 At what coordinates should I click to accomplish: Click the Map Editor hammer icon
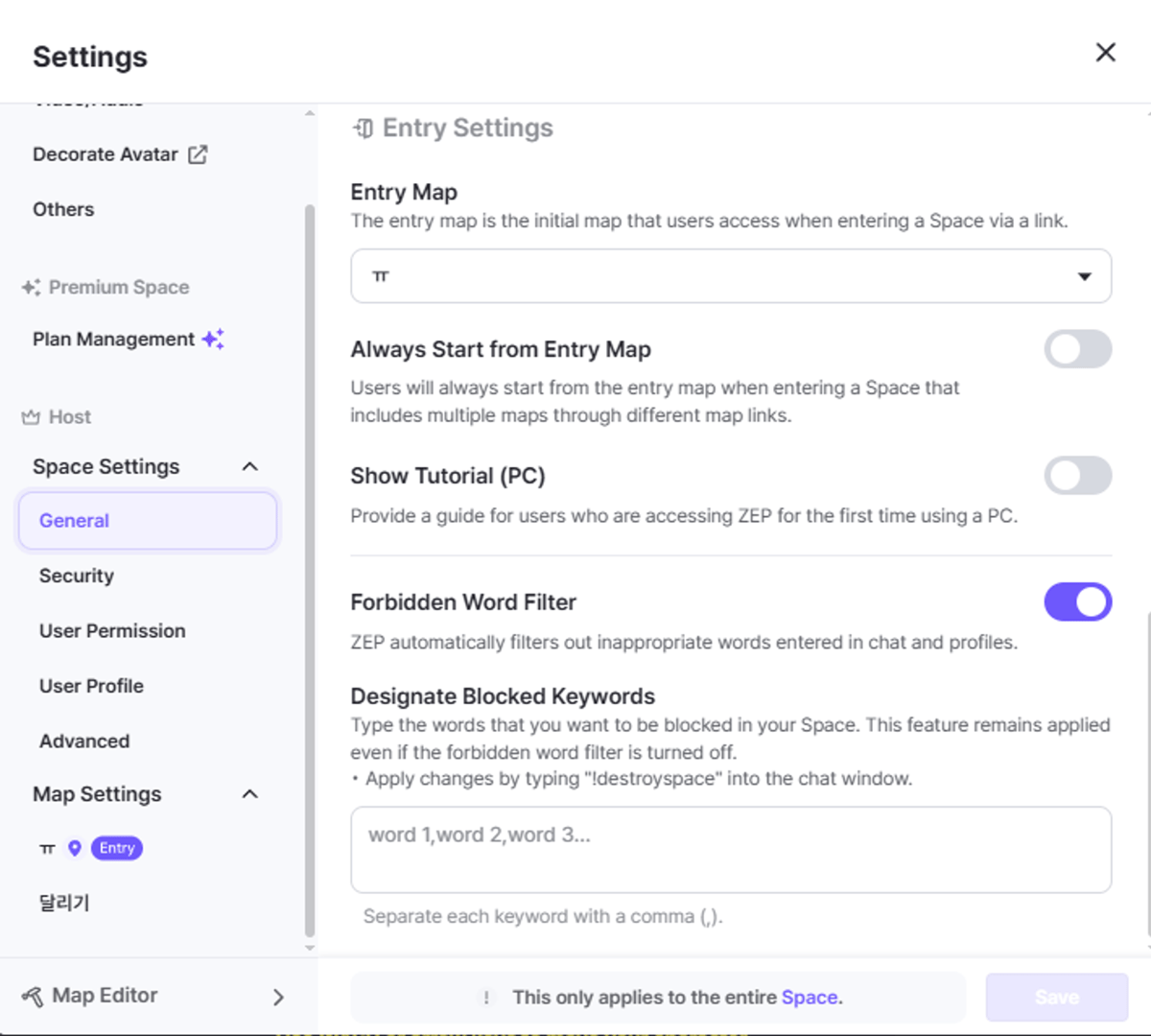tap(33, 997)
